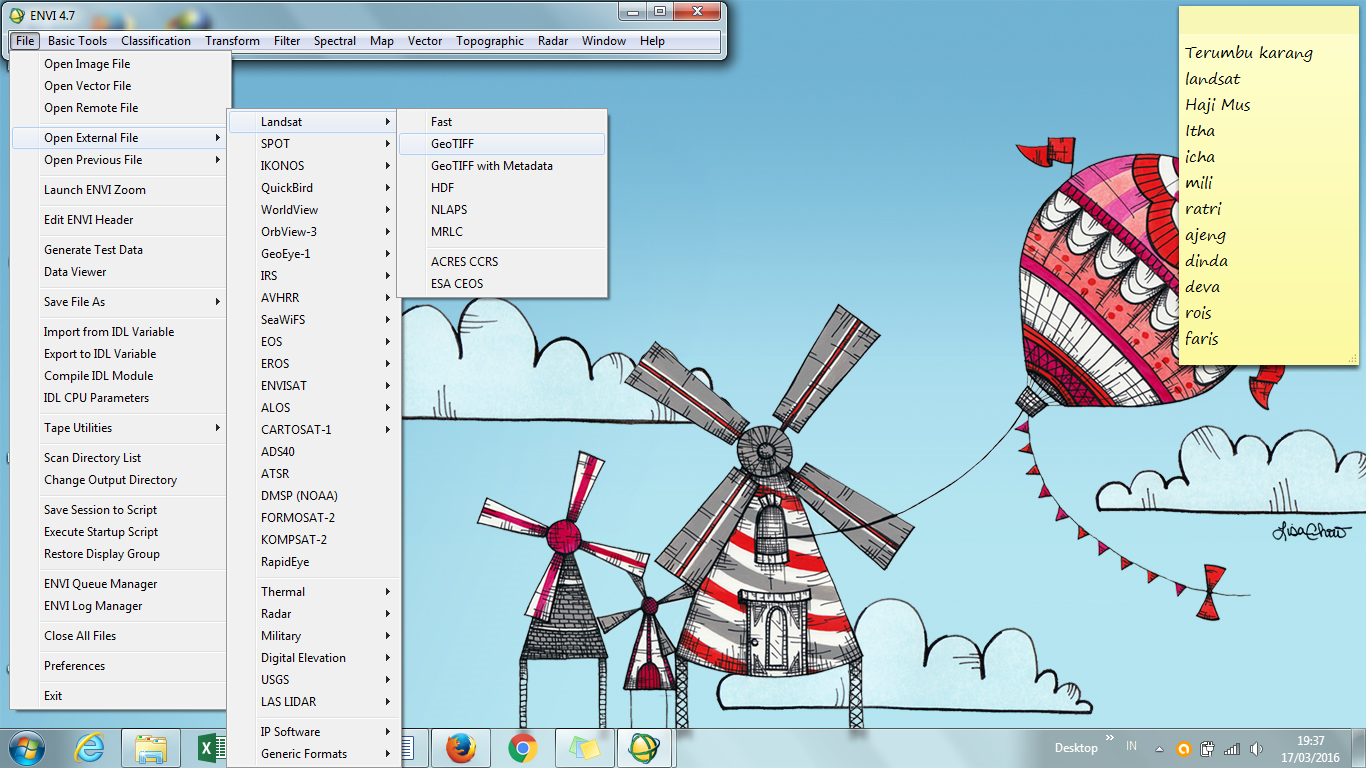The height and width of the screenshot is (768, 1366).
Task: Open the Classification menu
Action: (156, 41)
